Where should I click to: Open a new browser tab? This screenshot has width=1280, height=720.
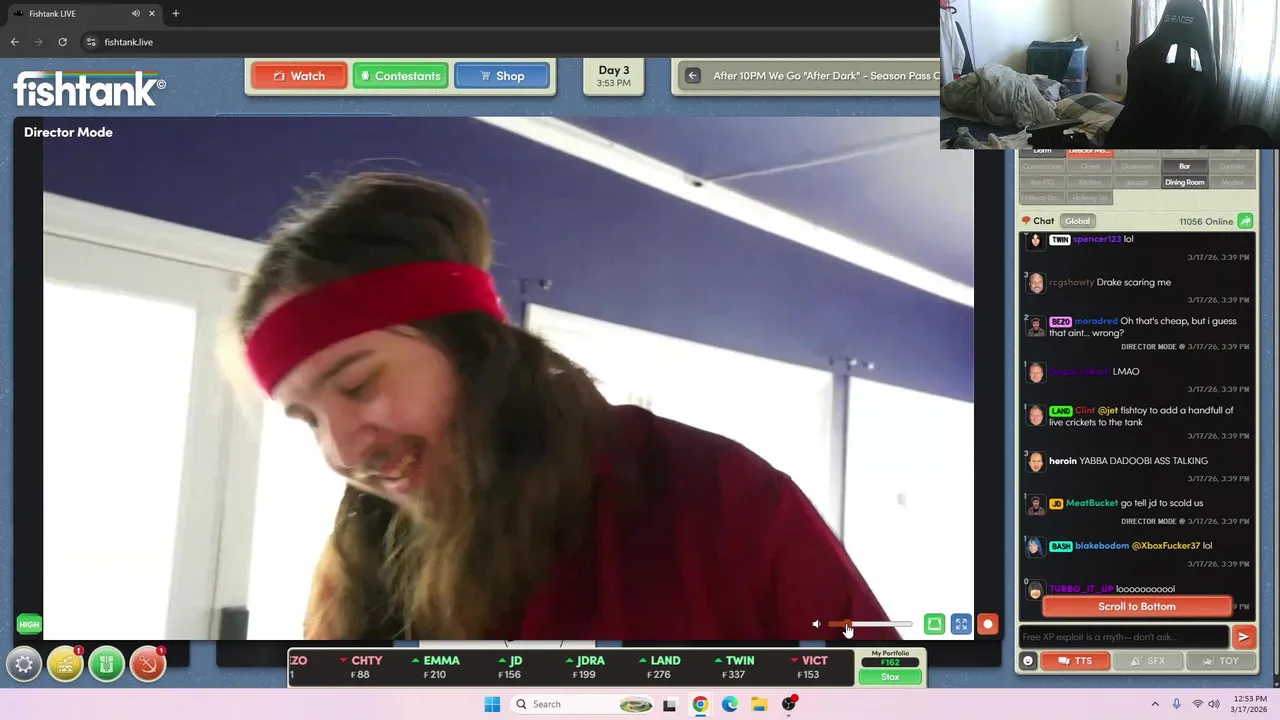tap(176, 14)
